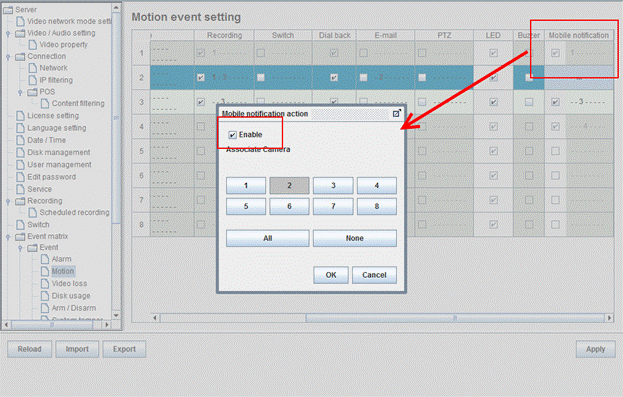Select Motion event tree item
The height and width of the screenshot is (397, 623).
63,271
